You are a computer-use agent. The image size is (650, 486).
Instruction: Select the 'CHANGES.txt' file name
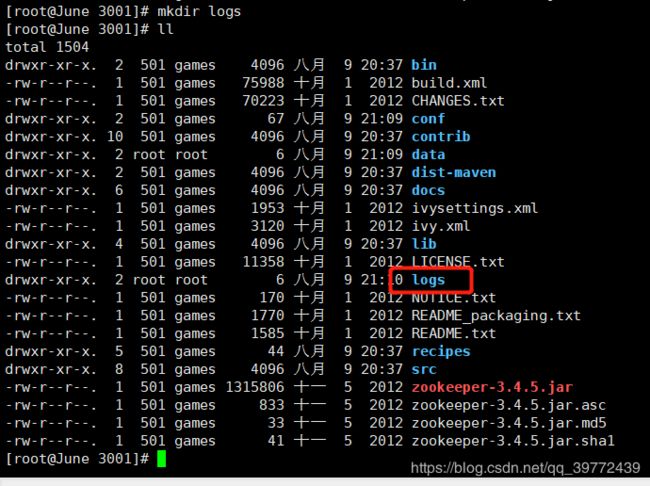tap(458, 100)
